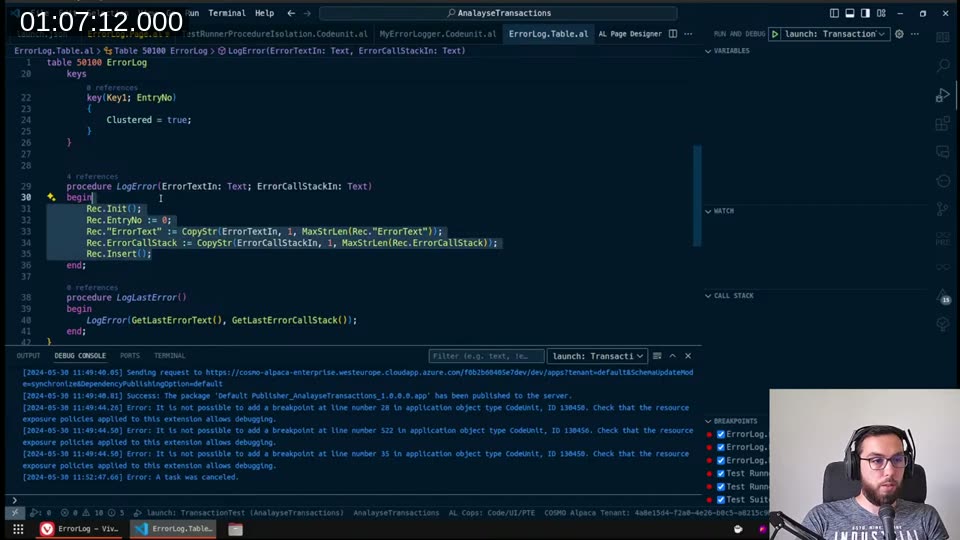960x540 pixels.
Task: Click 'launch: TransactionTest' in status bar
Action: pyautogui.click(x=239, y=512)
